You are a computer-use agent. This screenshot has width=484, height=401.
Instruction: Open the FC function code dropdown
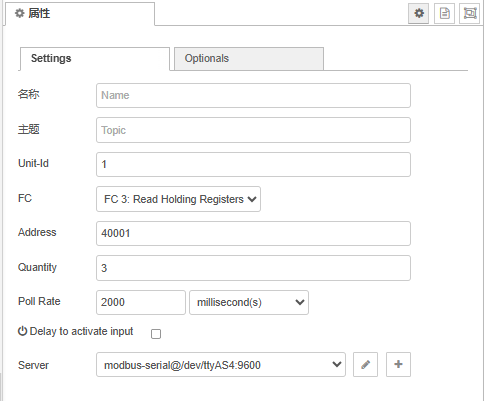coord(178,199)
